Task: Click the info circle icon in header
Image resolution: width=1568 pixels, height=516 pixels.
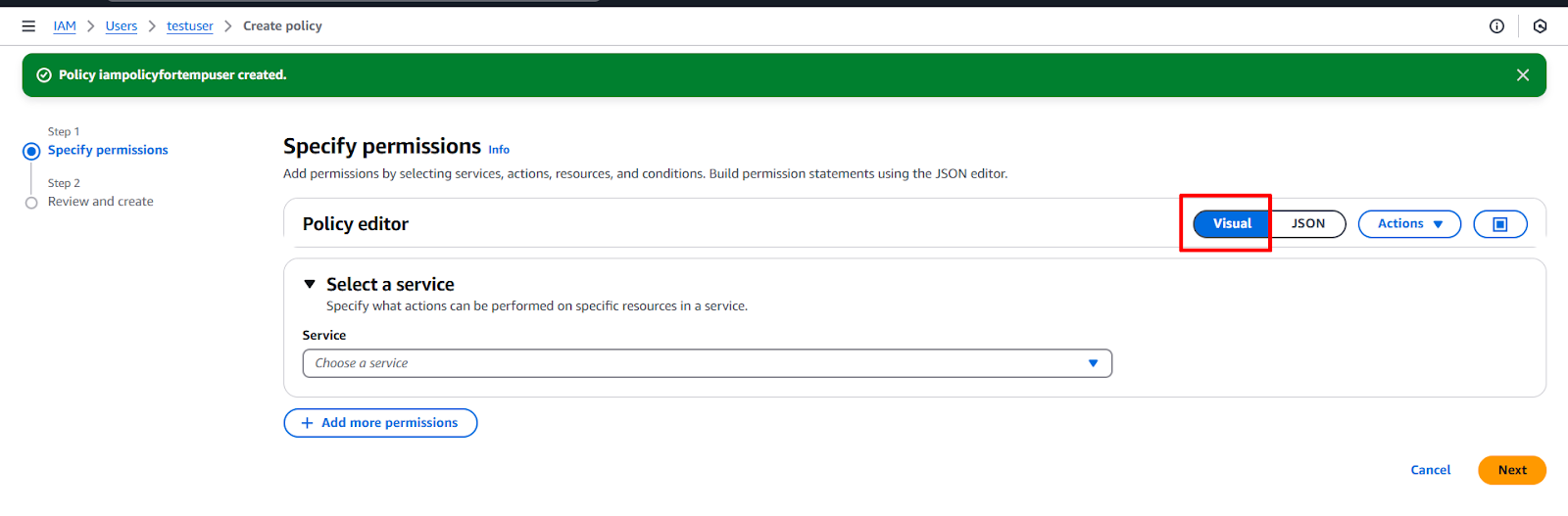Action: [1496, 26]
